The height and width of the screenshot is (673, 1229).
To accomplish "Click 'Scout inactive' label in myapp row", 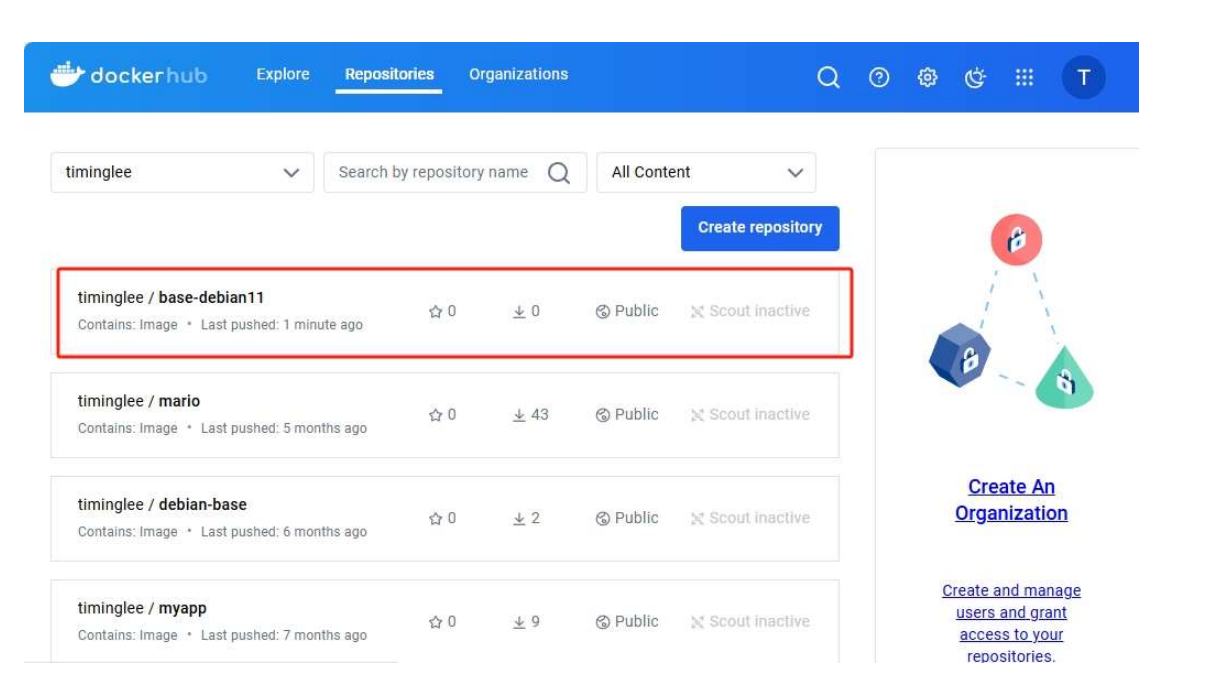I will coord(760,622).
